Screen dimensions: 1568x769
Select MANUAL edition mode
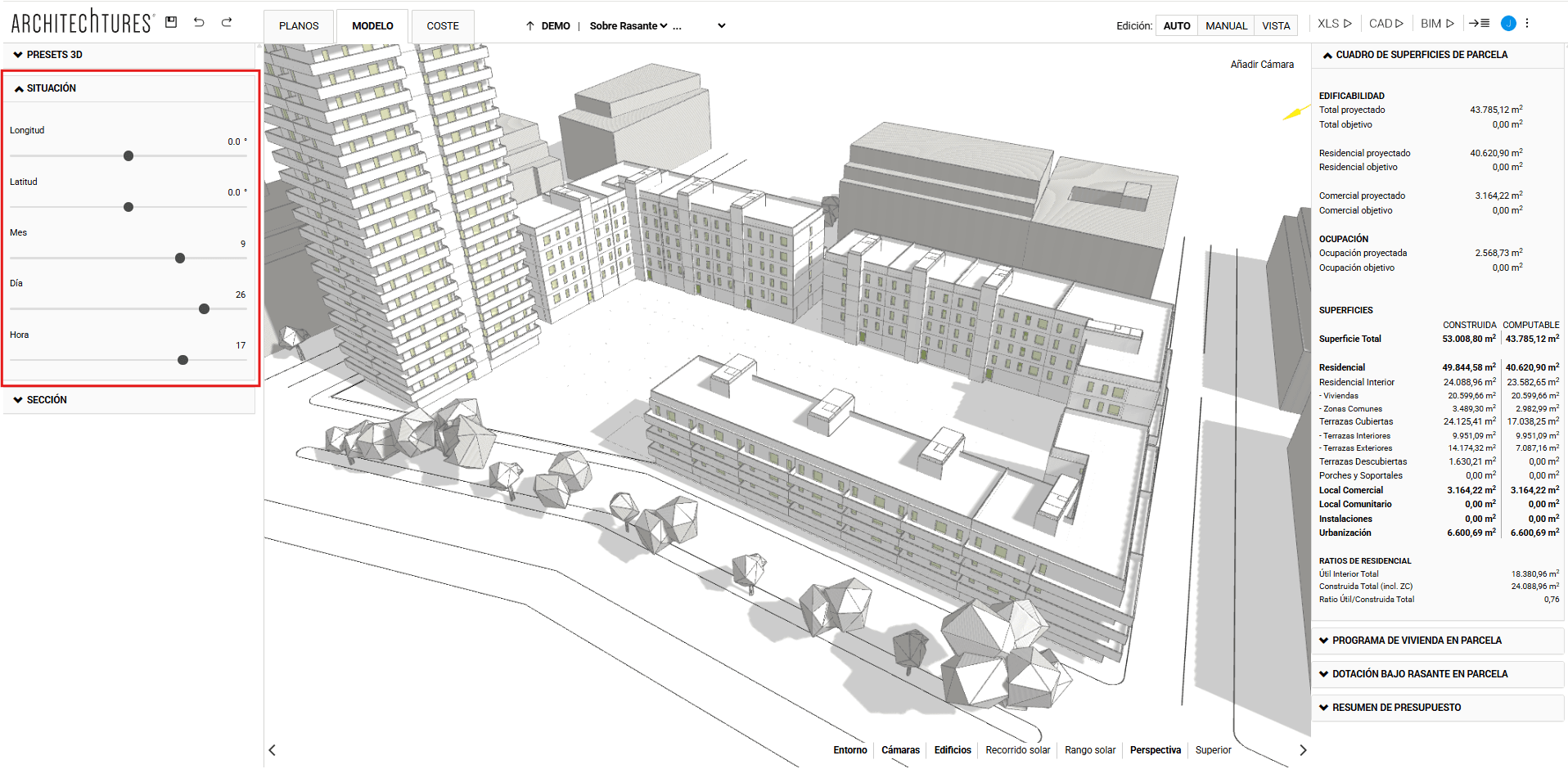[x=1226, y=26]
